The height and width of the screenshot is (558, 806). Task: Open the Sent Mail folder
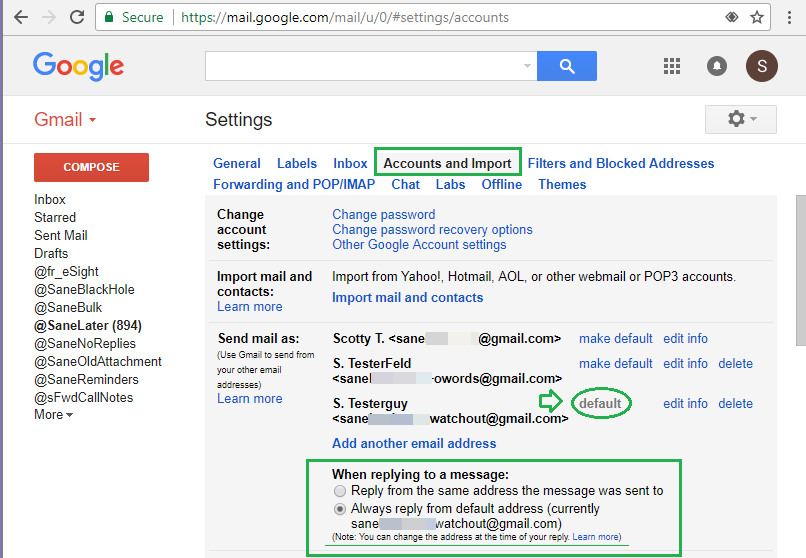click(61, 235)
